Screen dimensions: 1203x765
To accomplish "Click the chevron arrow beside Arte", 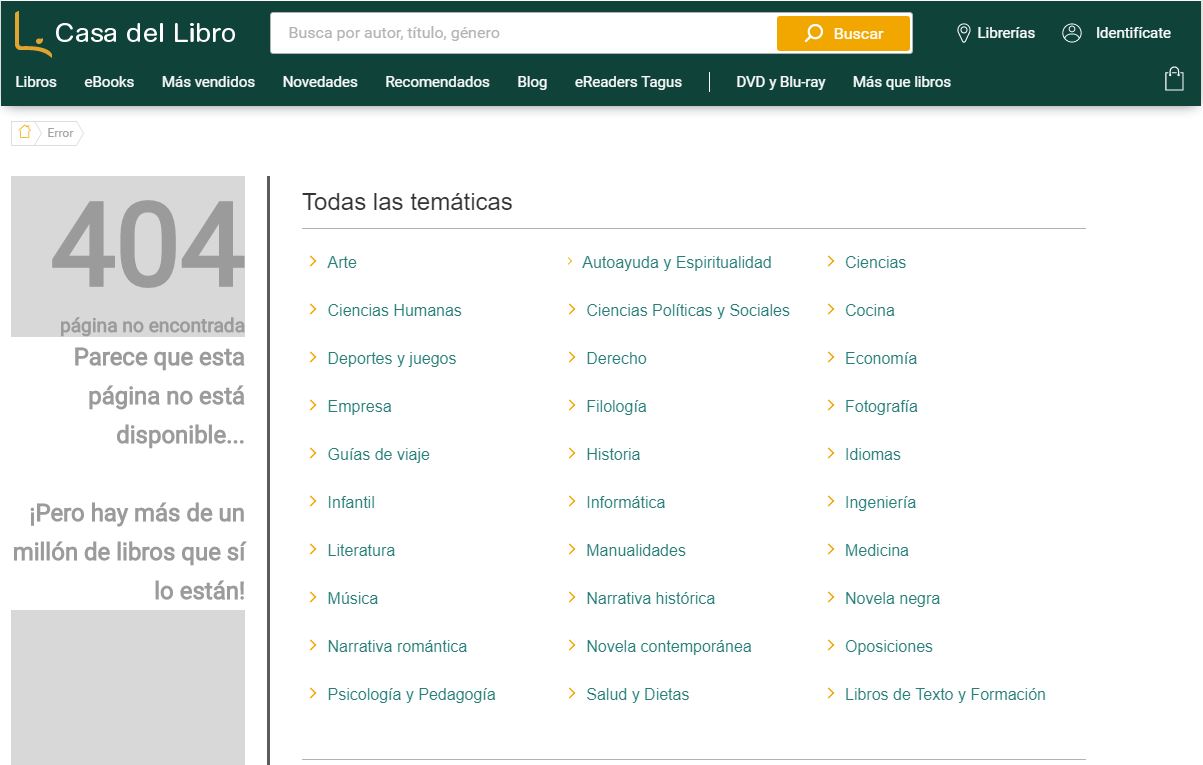I will pyautogui.click(x=313, y=262).
